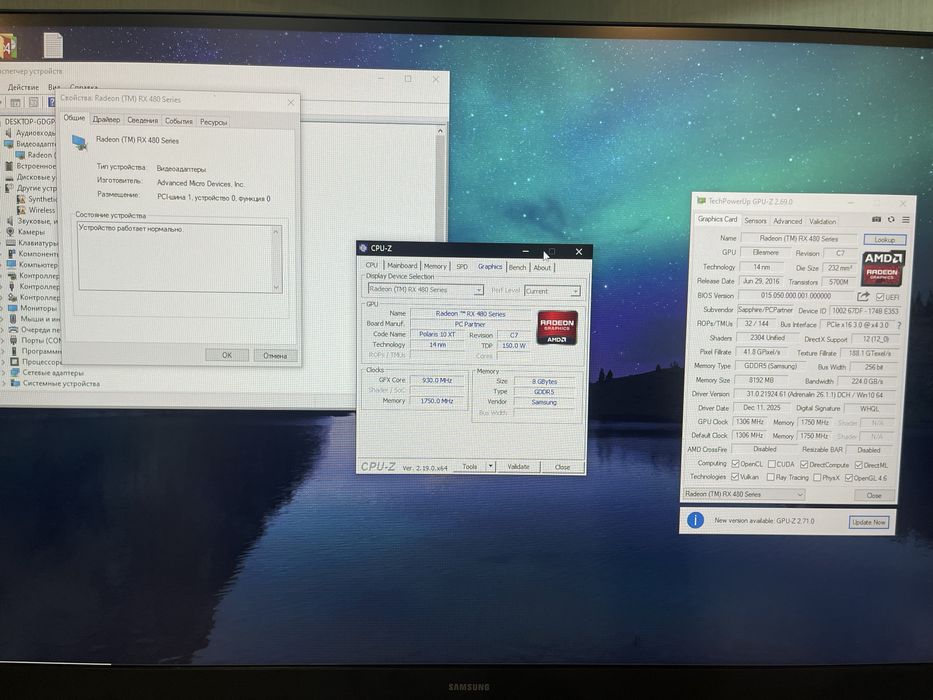Click the device status text box
Image resolution: width=933 pixels, height=700 pixels.
tap(180, 258)
